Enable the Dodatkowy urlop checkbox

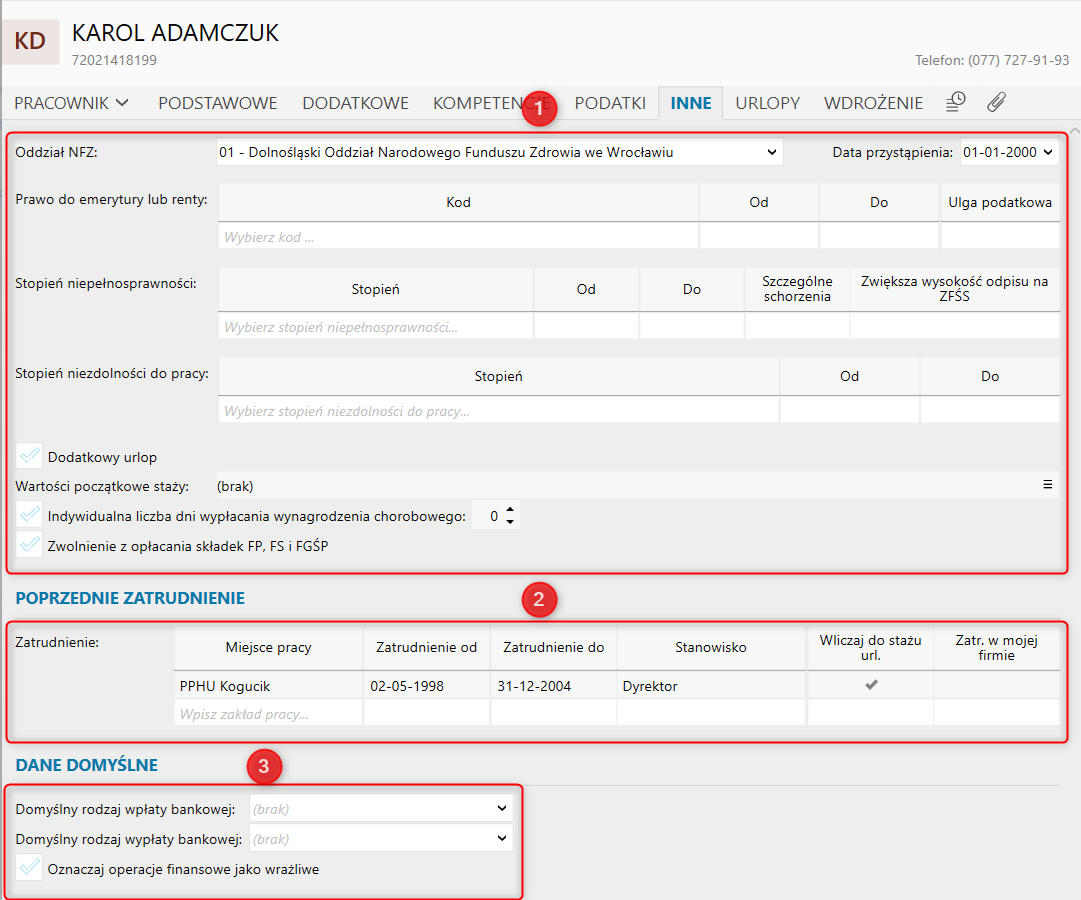pyautogui.click(x=30, y=457)
